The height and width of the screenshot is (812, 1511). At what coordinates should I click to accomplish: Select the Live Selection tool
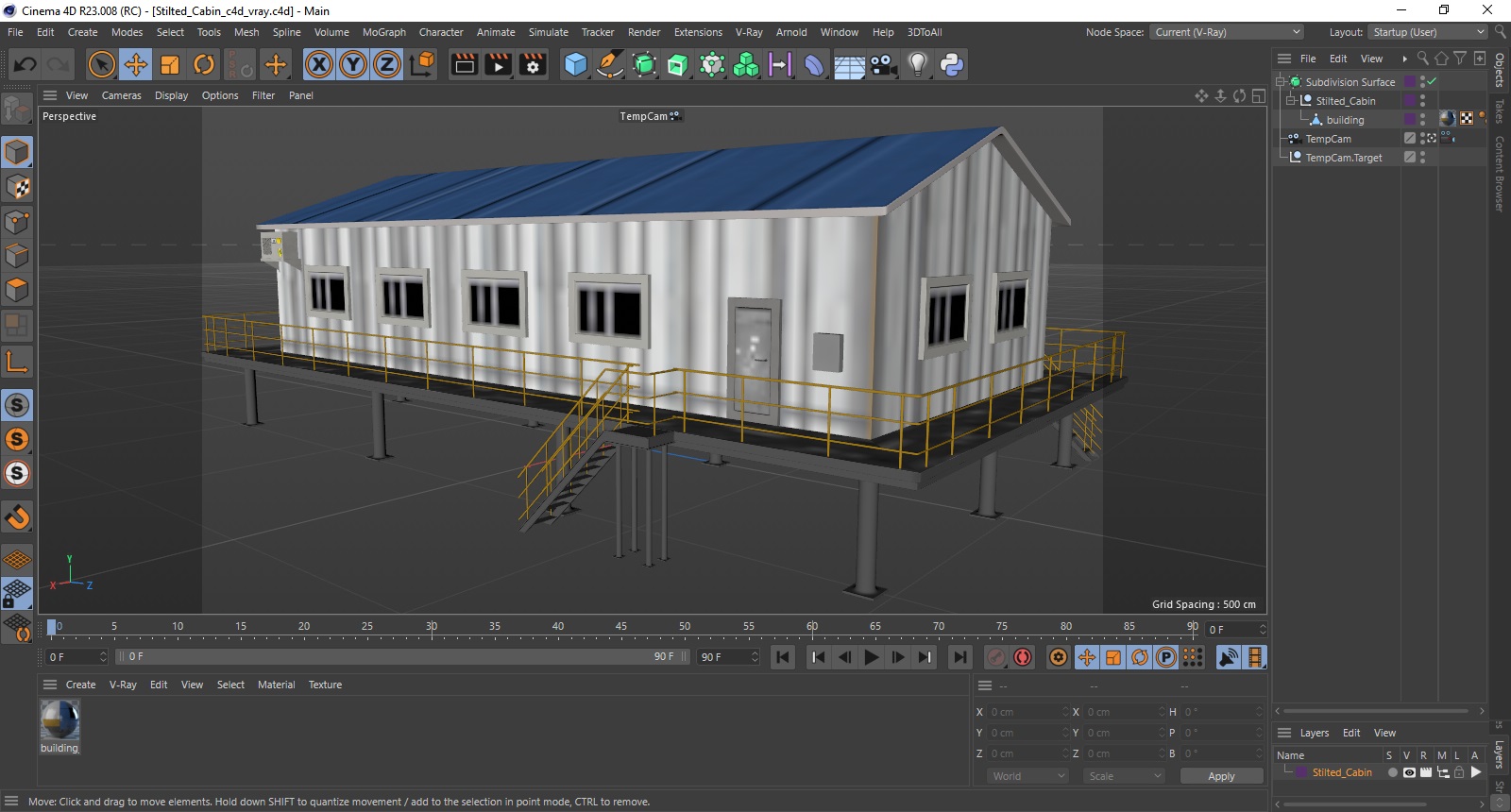click(101, 64)
